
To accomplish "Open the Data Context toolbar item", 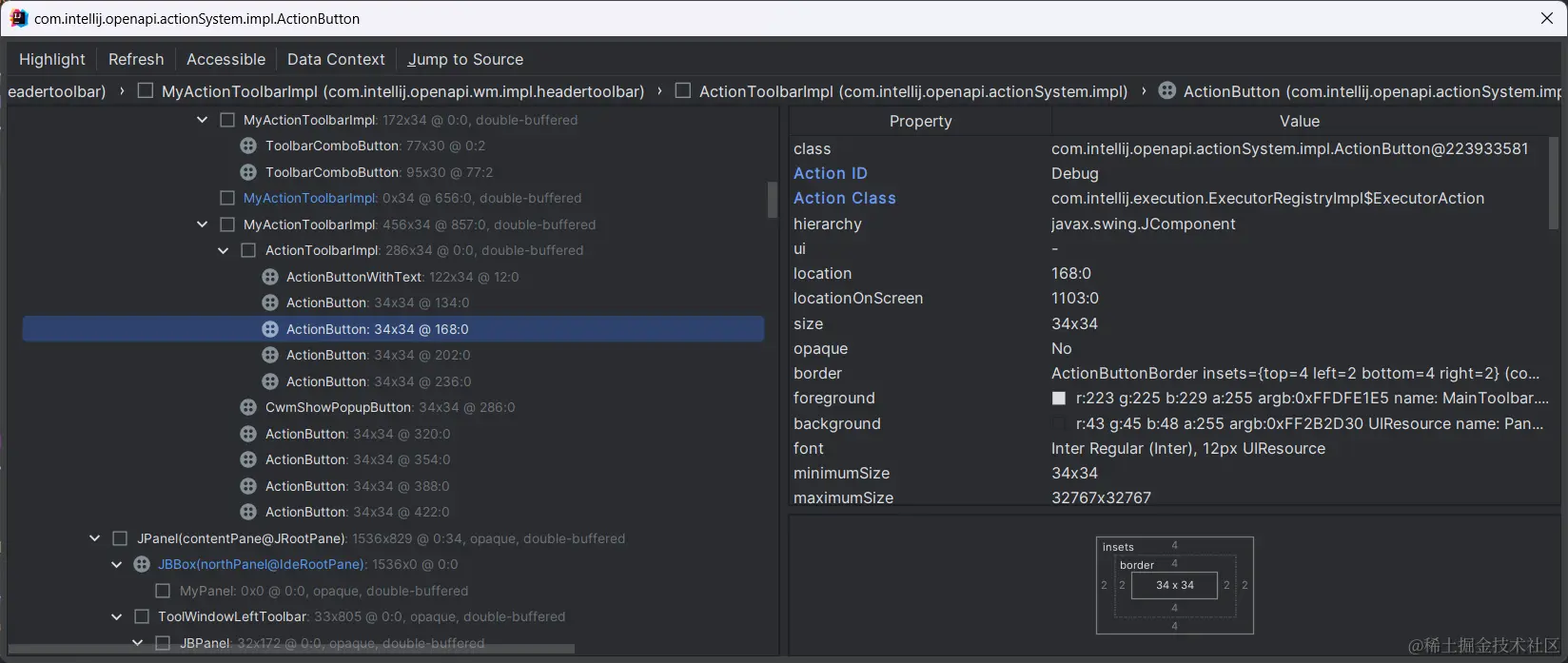I will 336,59.
